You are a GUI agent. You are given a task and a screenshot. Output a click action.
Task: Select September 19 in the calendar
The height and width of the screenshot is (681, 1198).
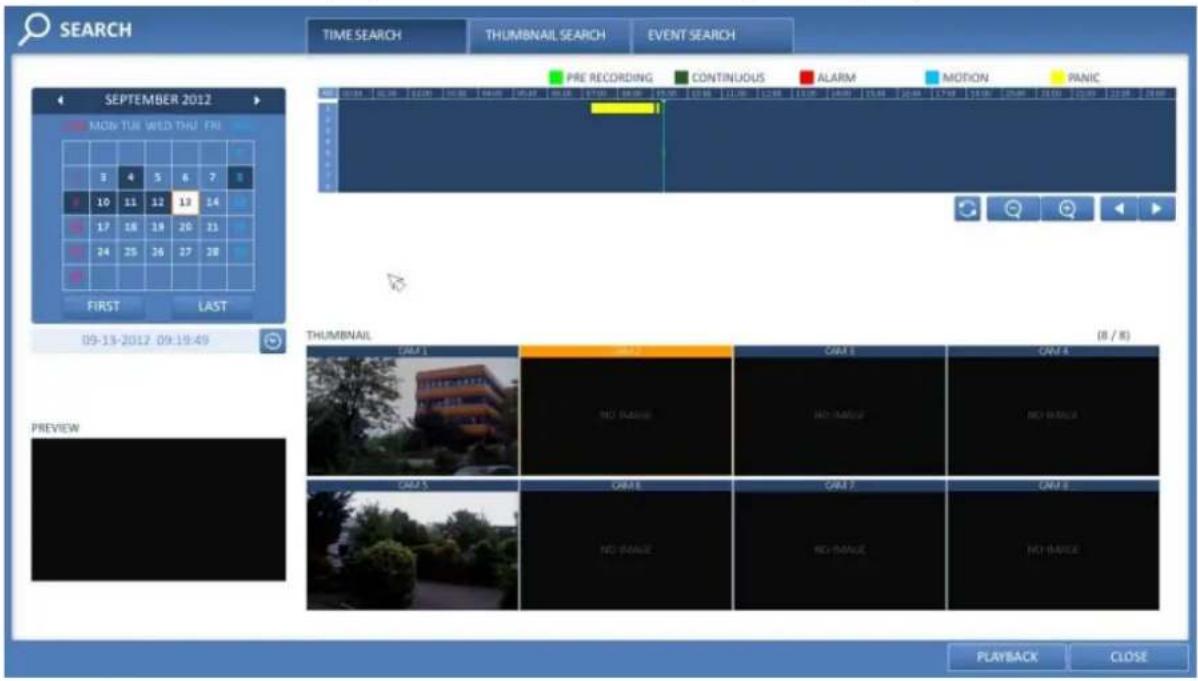[157, 227]
